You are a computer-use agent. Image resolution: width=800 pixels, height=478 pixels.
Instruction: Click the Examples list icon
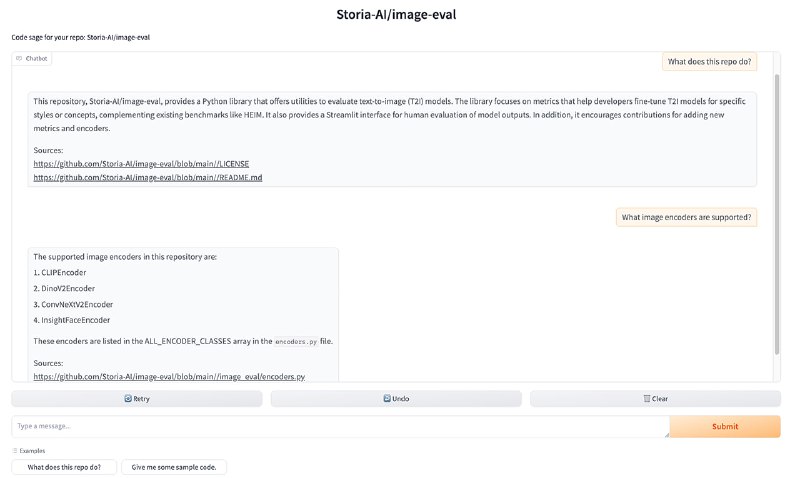(x=15, y=450)
